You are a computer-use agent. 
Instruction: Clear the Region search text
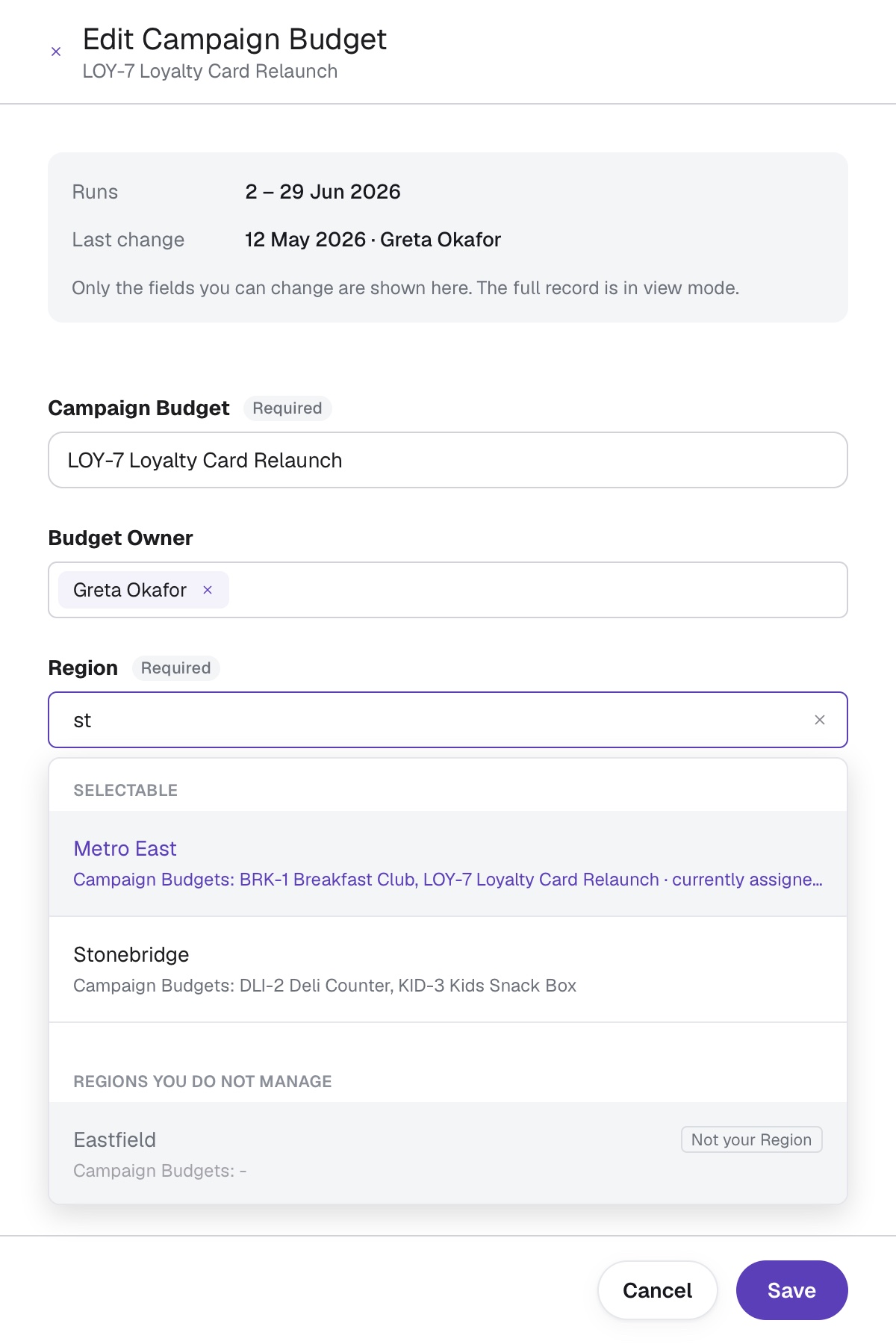click(820, 720)
